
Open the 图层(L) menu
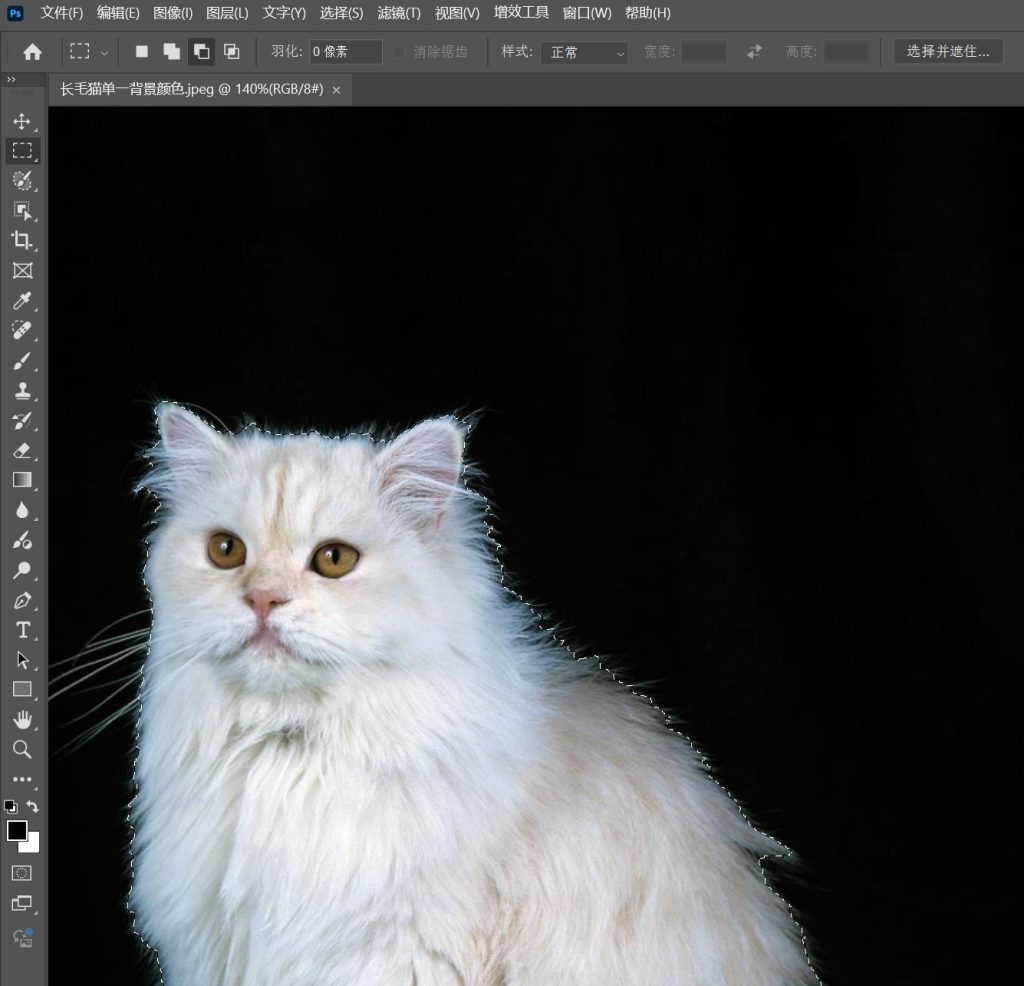(x=227, y=13)
